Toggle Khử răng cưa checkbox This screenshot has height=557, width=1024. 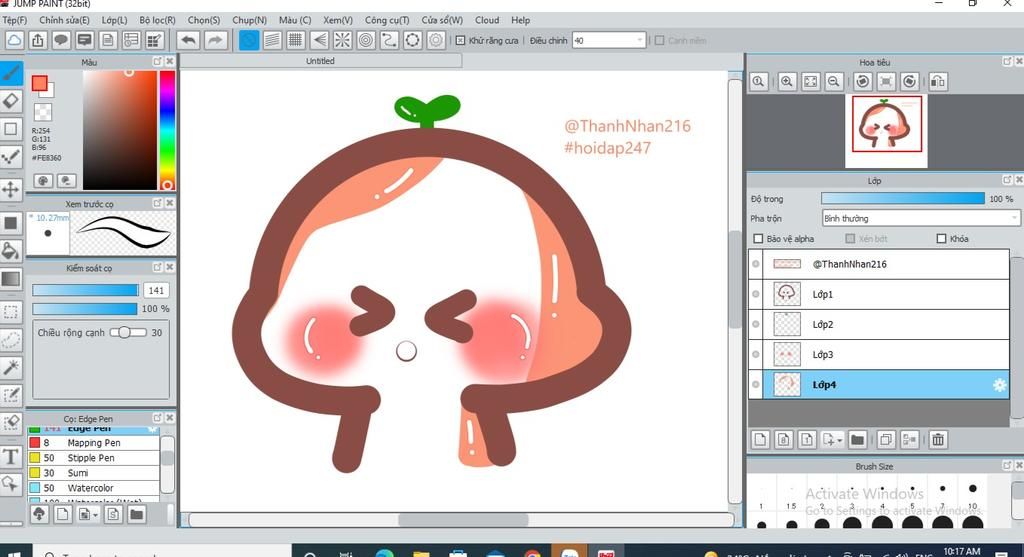(x=460, y=40)
